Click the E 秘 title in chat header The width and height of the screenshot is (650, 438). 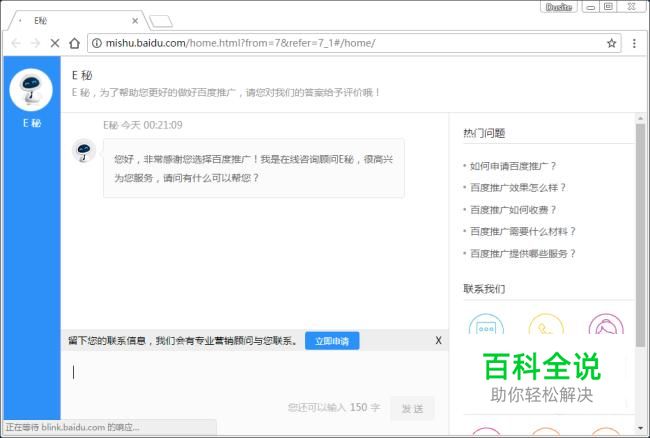82,75
